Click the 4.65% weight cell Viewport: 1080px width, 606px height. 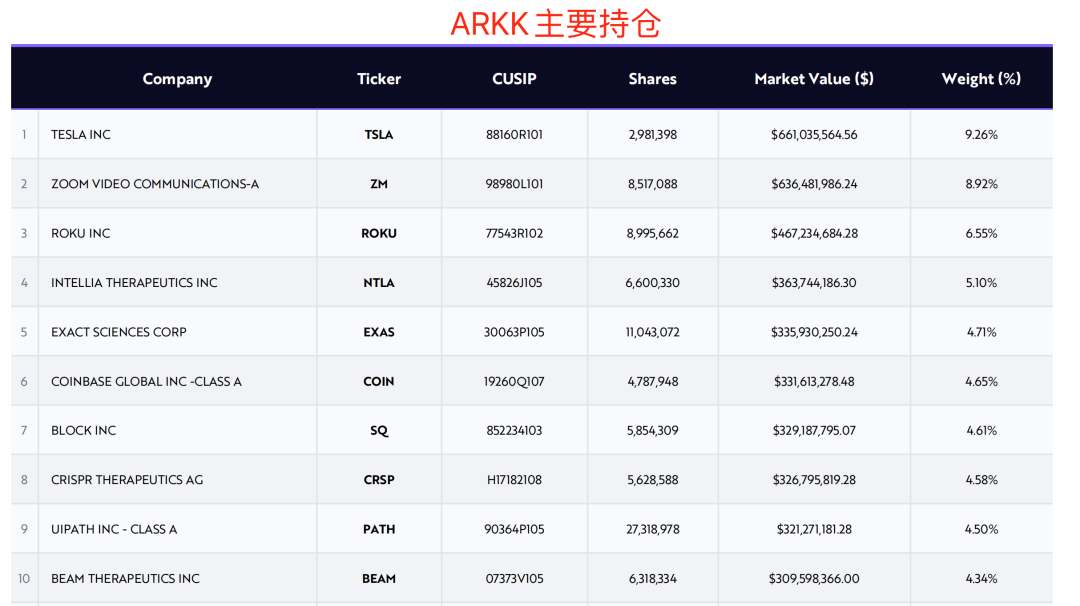pos(981,382)
